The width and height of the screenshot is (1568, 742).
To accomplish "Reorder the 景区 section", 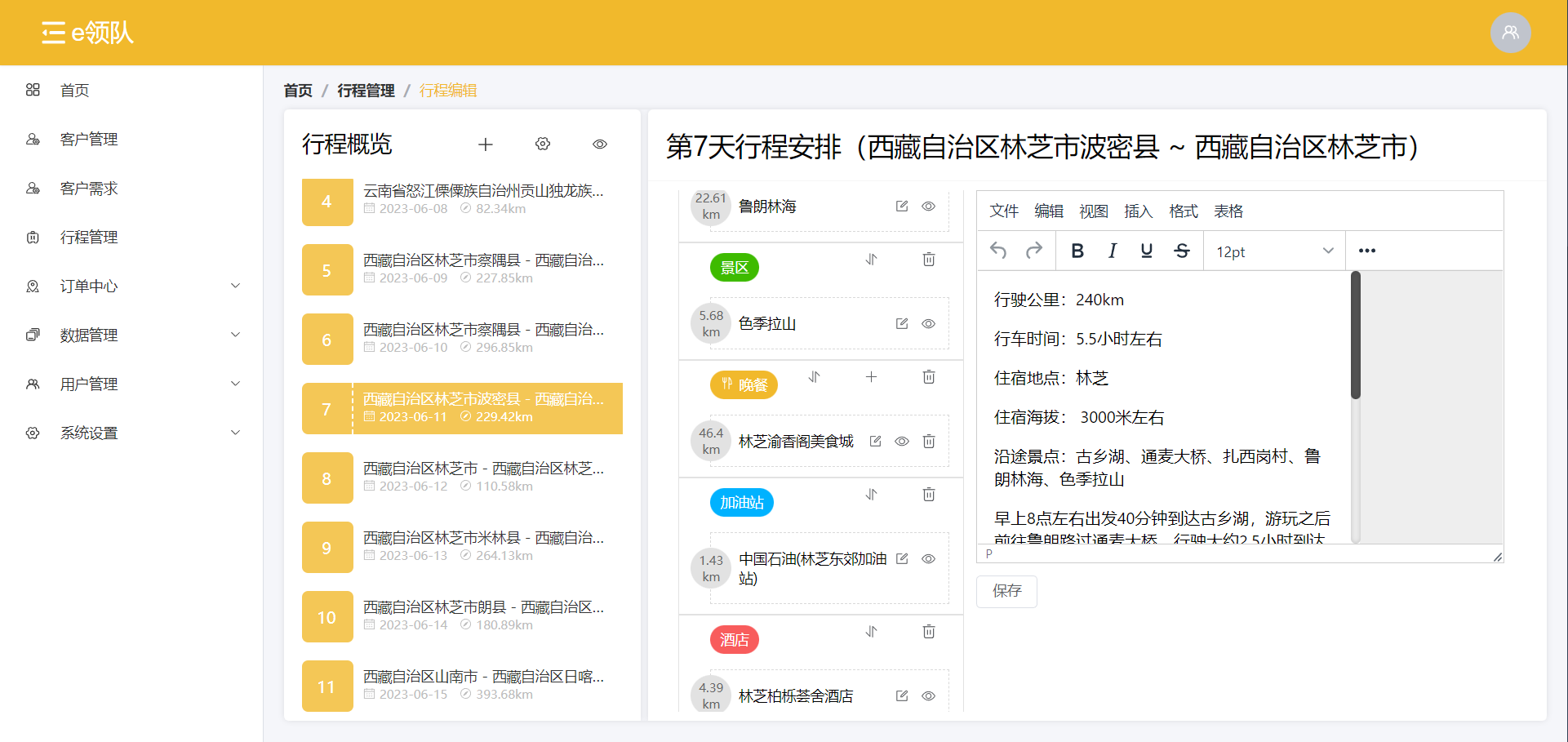I will (872, 260).
